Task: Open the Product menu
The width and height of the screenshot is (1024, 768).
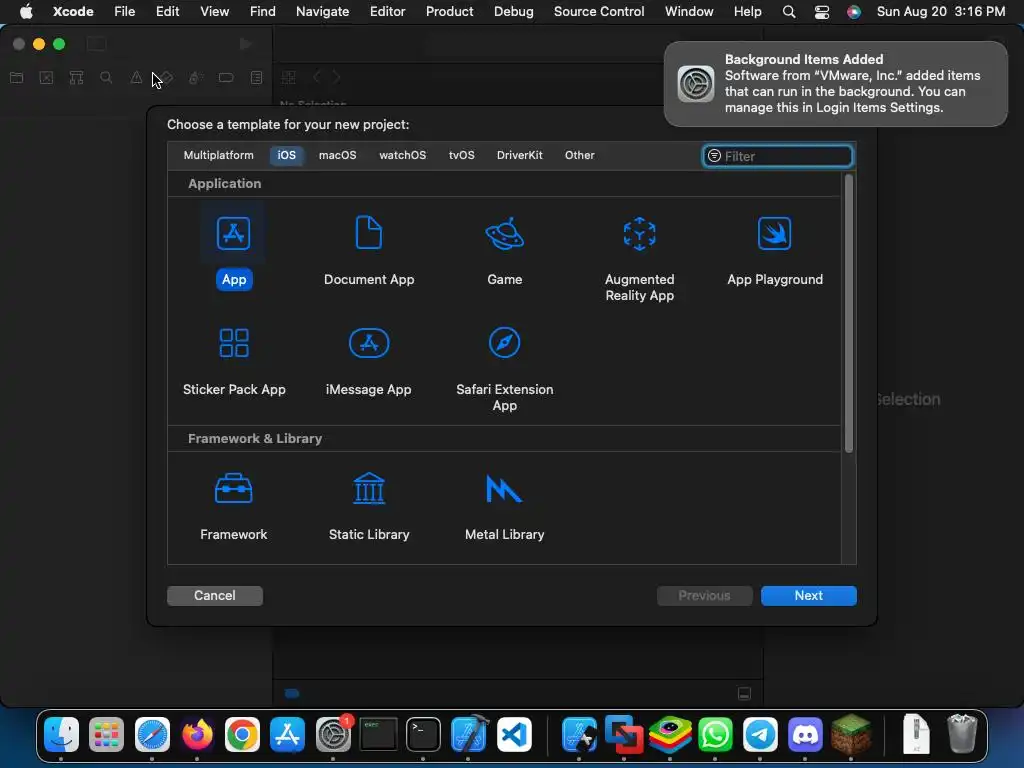Action: click(x=449, y=11)
